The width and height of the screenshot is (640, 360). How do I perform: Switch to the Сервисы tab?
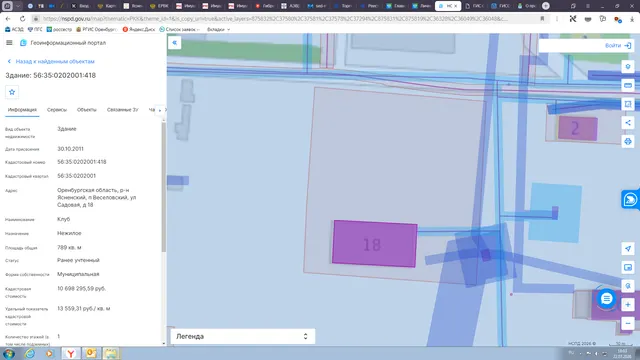(57, 110)
